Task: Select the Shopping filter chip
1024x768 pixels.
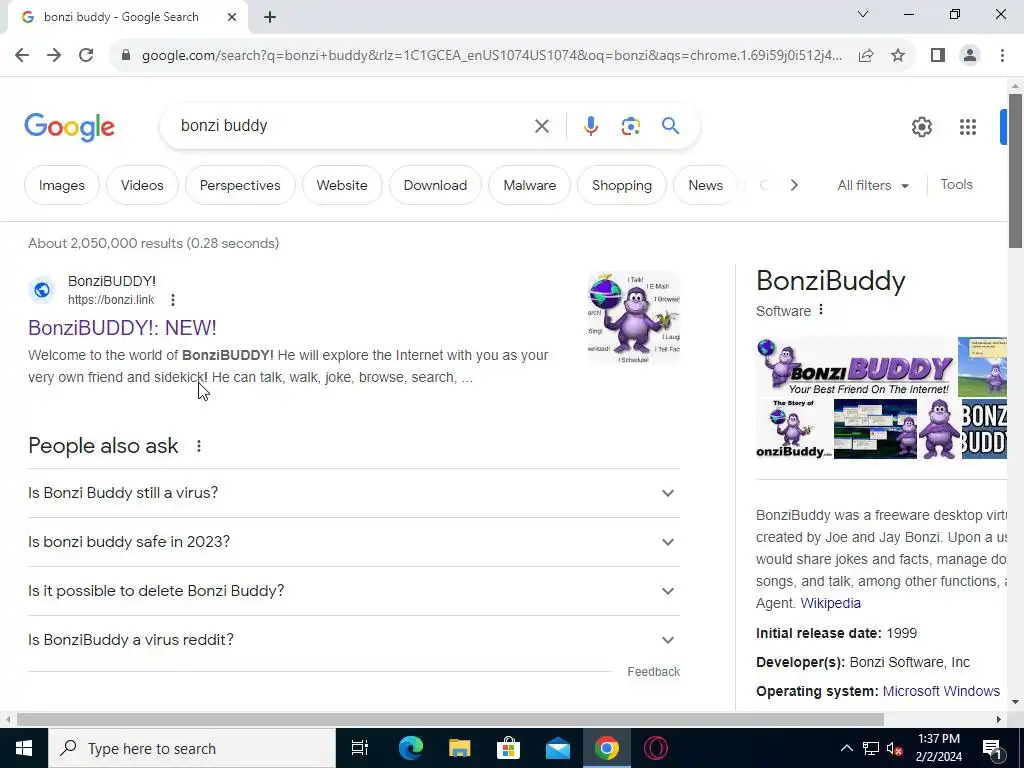Action: coord(622,185)
